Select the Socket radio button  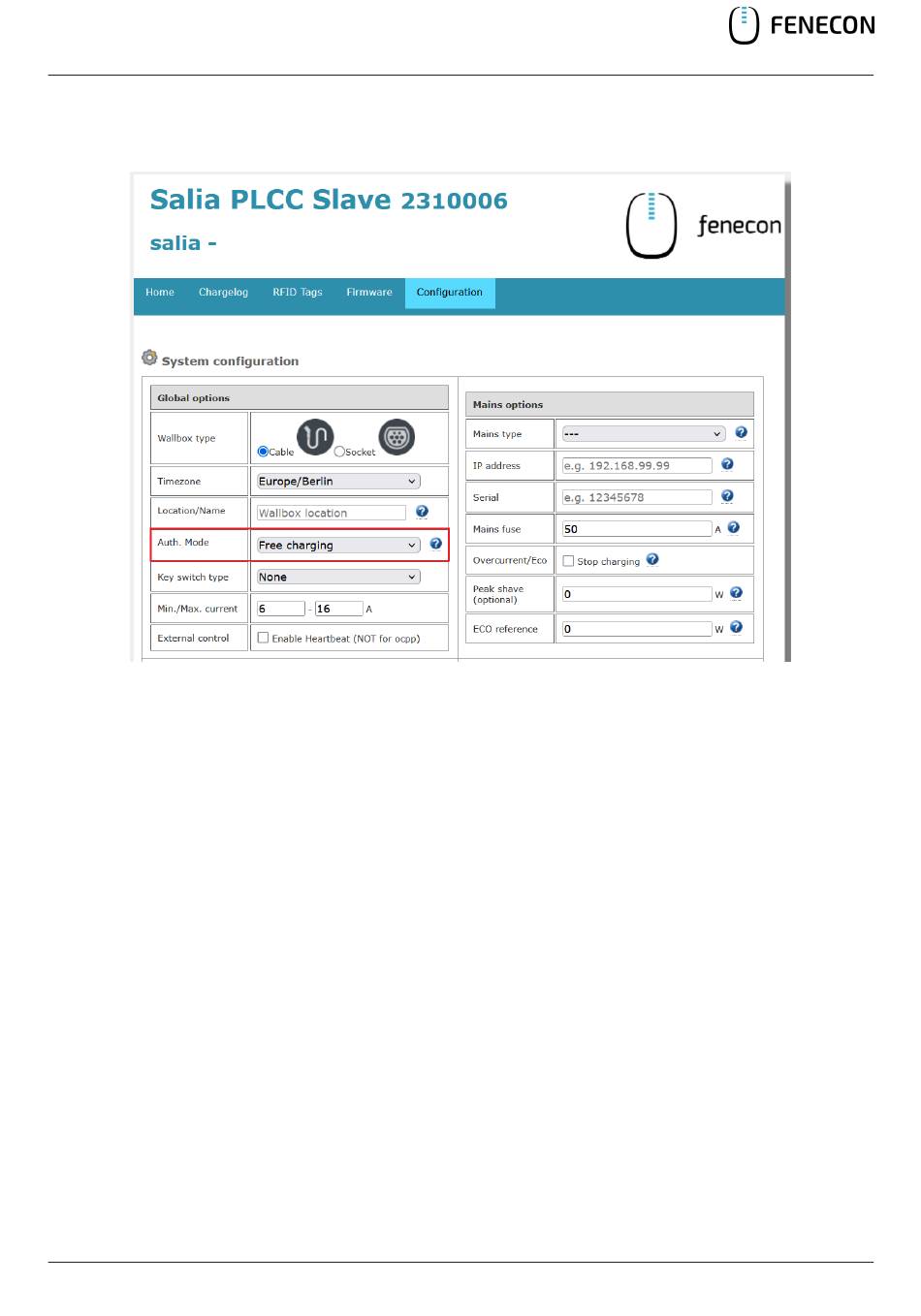[339, 452]
